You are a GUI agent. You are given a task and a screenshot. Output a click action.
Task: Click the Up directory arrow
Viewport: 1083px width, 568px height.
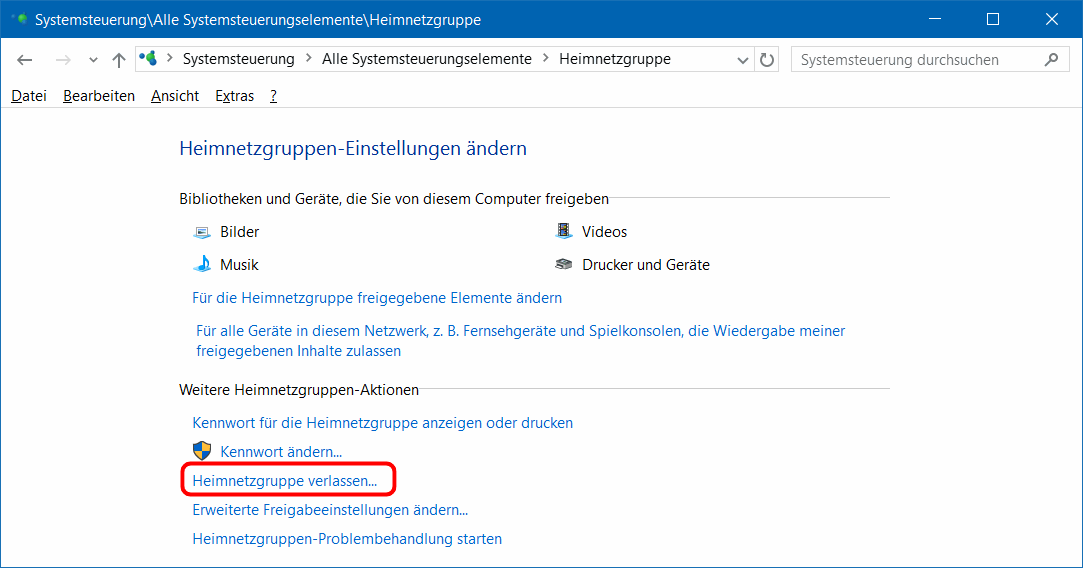coord(119,60)
